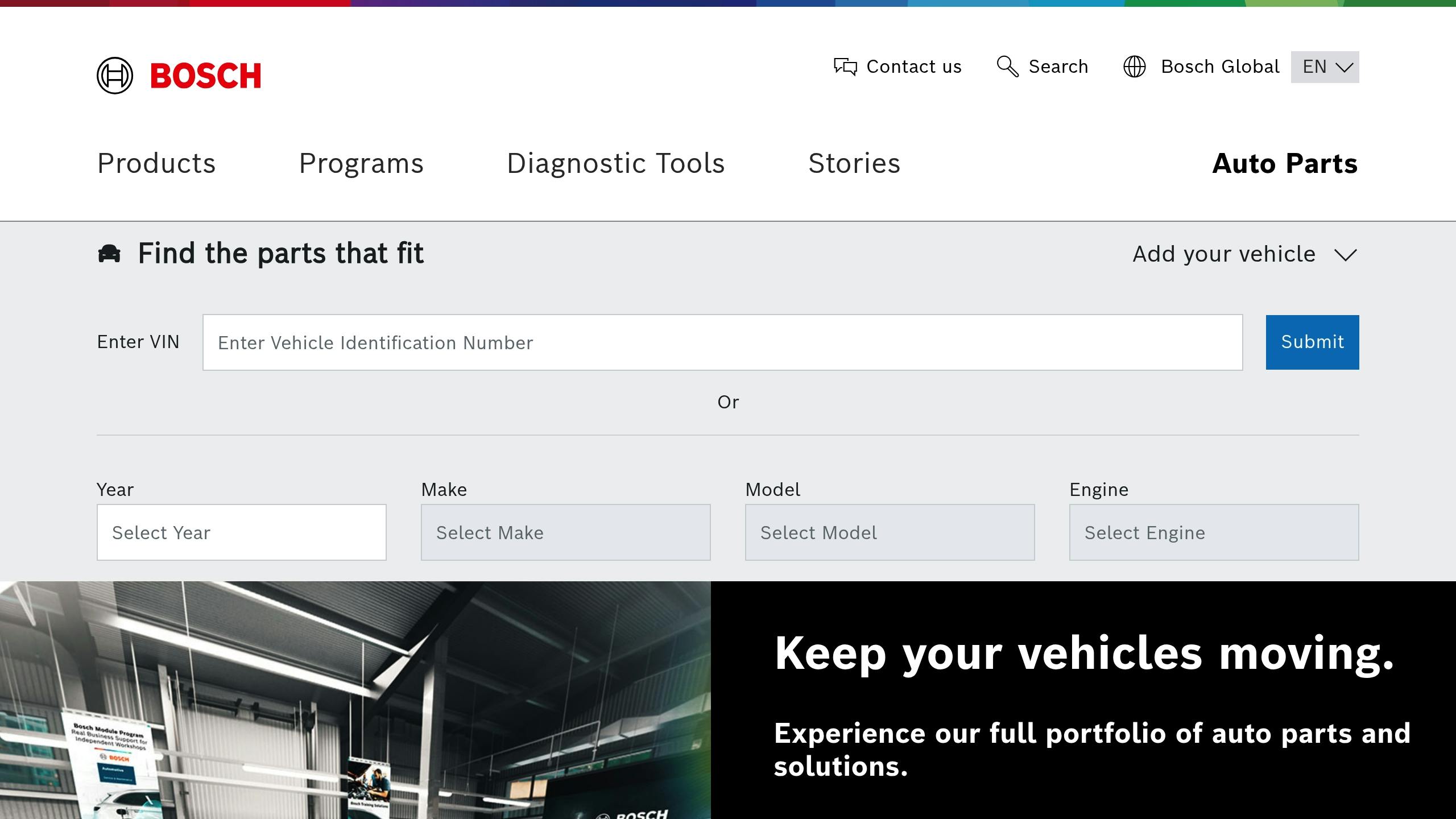Click the magnifying glass search icon
The width and height of the screenshot is (1456, 819).
coord(1007,67)
